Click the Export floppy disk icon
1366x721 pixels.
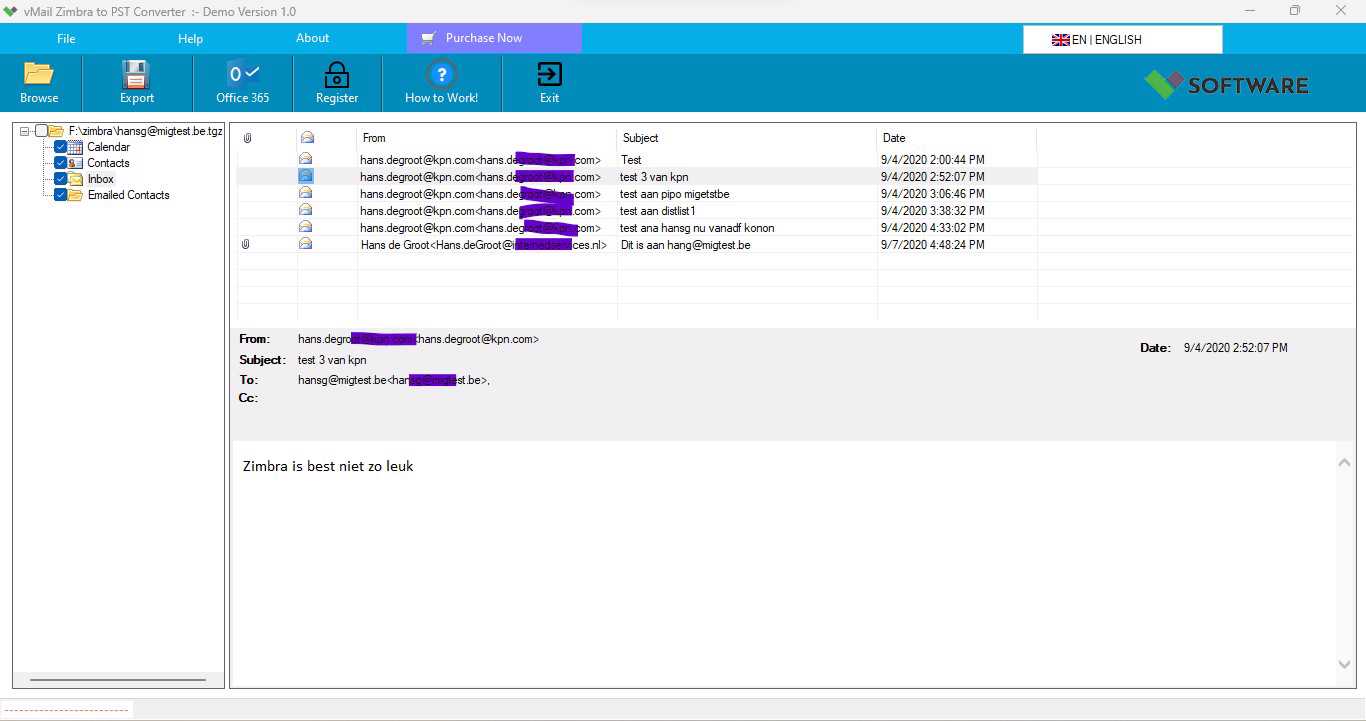[136, 74]
